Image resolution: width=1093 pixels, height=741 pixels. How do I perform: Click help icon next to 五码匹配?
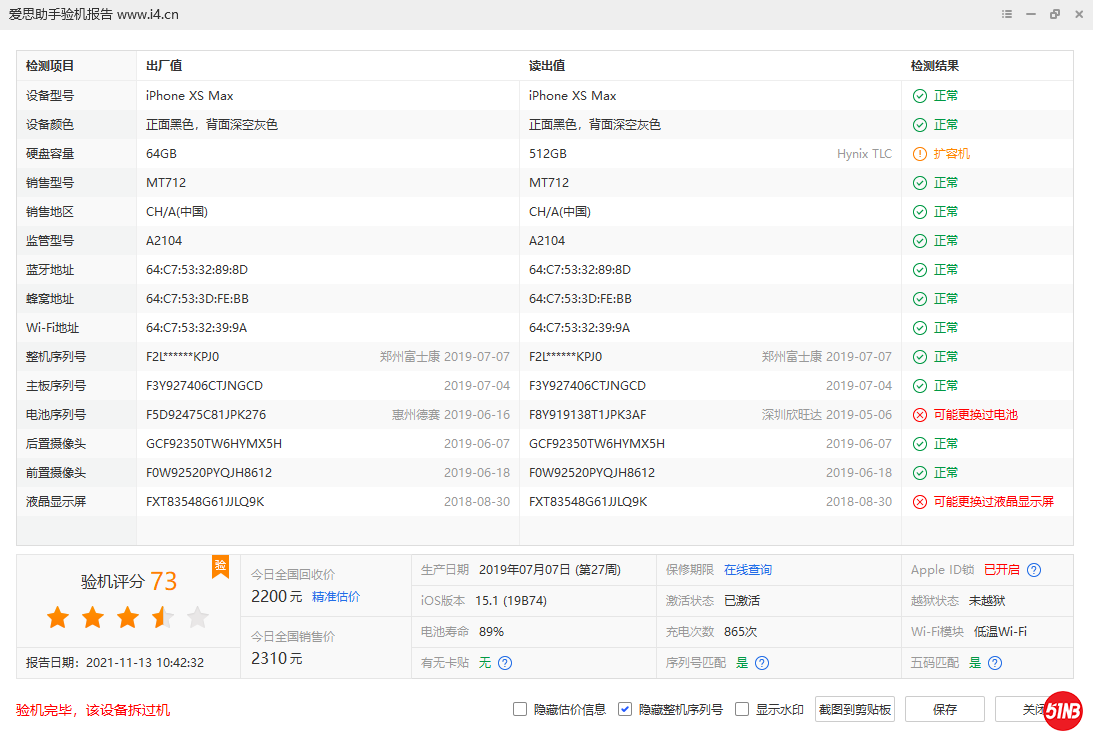point(994,663)
